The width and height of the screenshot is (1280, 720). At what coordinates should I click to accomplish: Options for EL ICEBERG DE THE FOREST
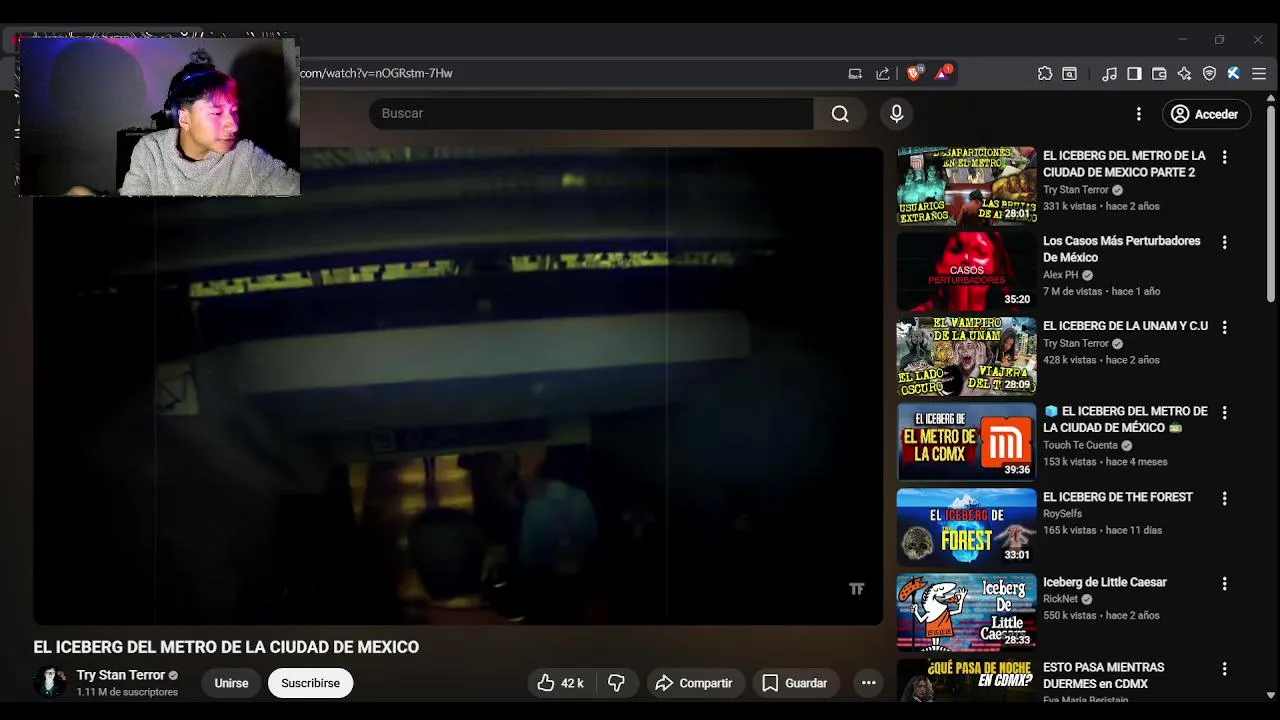1224,498
